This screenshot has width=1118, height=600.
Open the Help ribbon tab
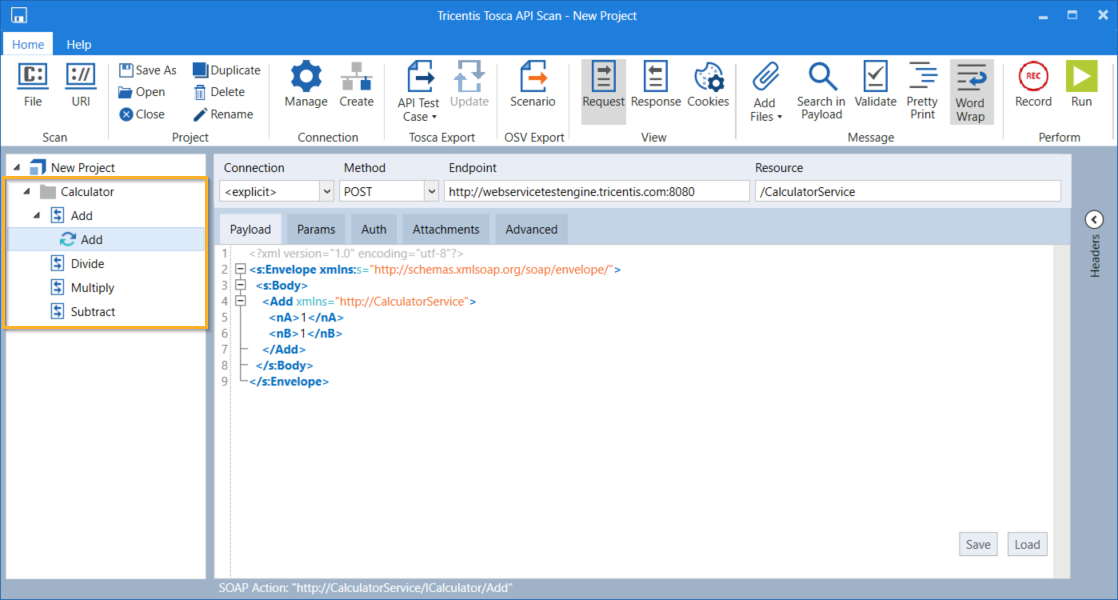pos(79,44)
